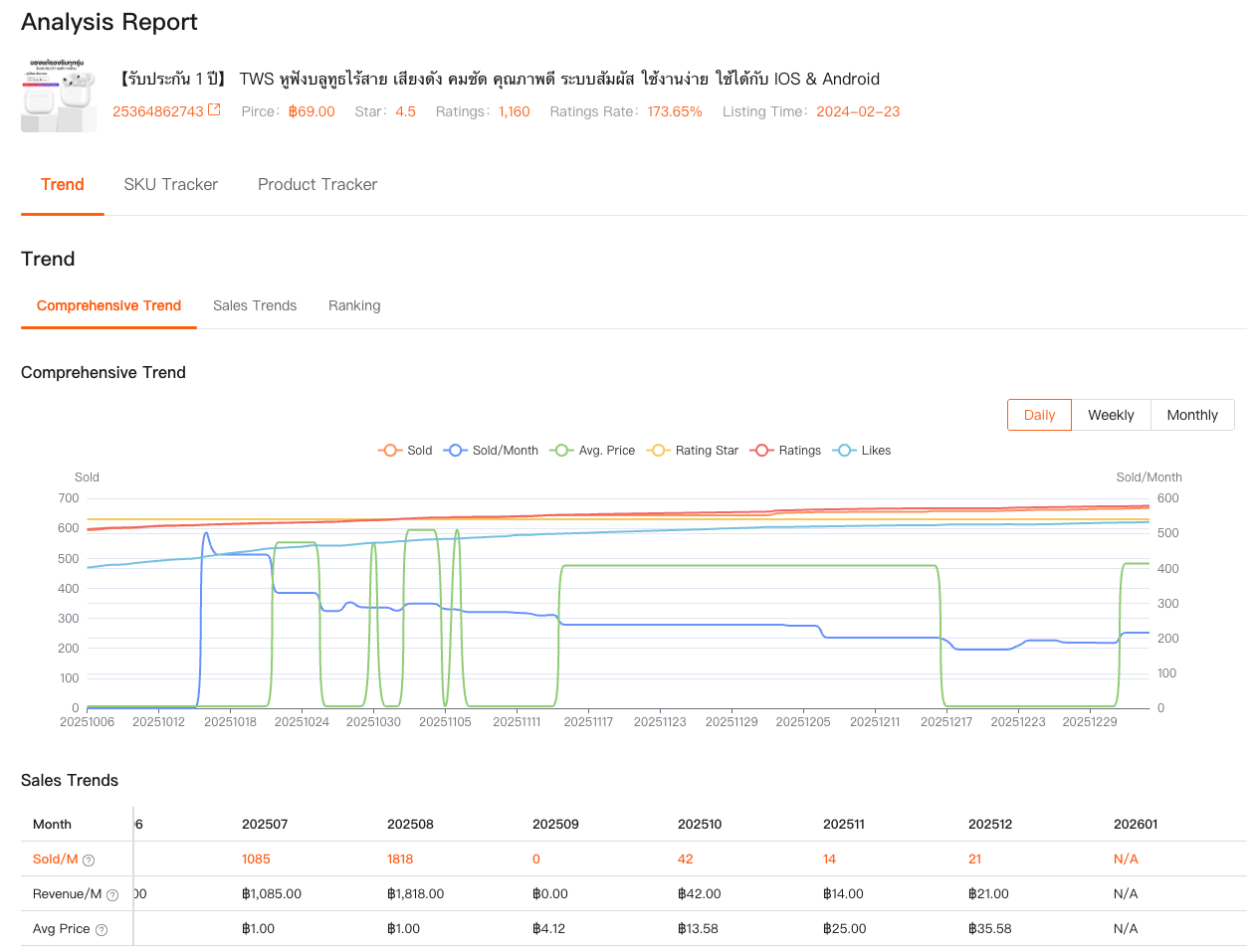Viewport: 1253px width, 952px height.
Task: Click the Revenue/M help question icon
Action: click(112, 895)
